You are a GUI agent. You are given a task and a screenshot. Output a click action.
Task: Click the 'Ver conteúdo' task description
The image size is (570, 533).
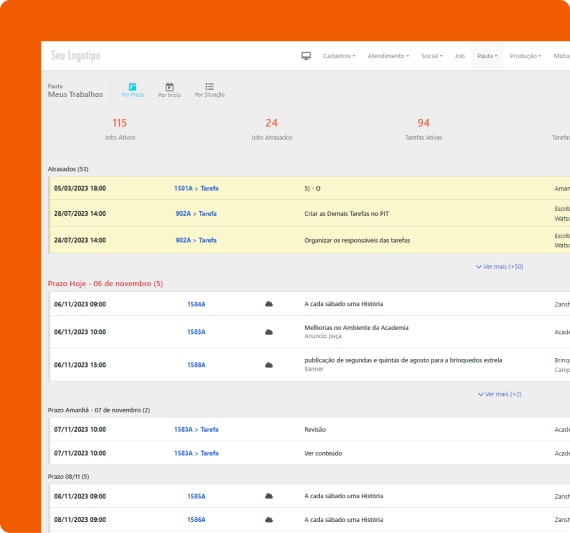323,453
